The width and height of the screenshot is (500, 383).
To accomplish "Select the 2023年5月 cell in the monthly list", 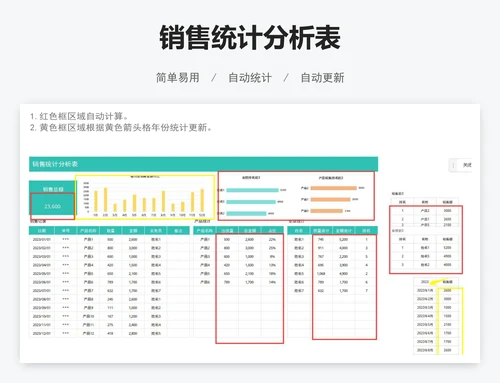I will coord(425,324).
